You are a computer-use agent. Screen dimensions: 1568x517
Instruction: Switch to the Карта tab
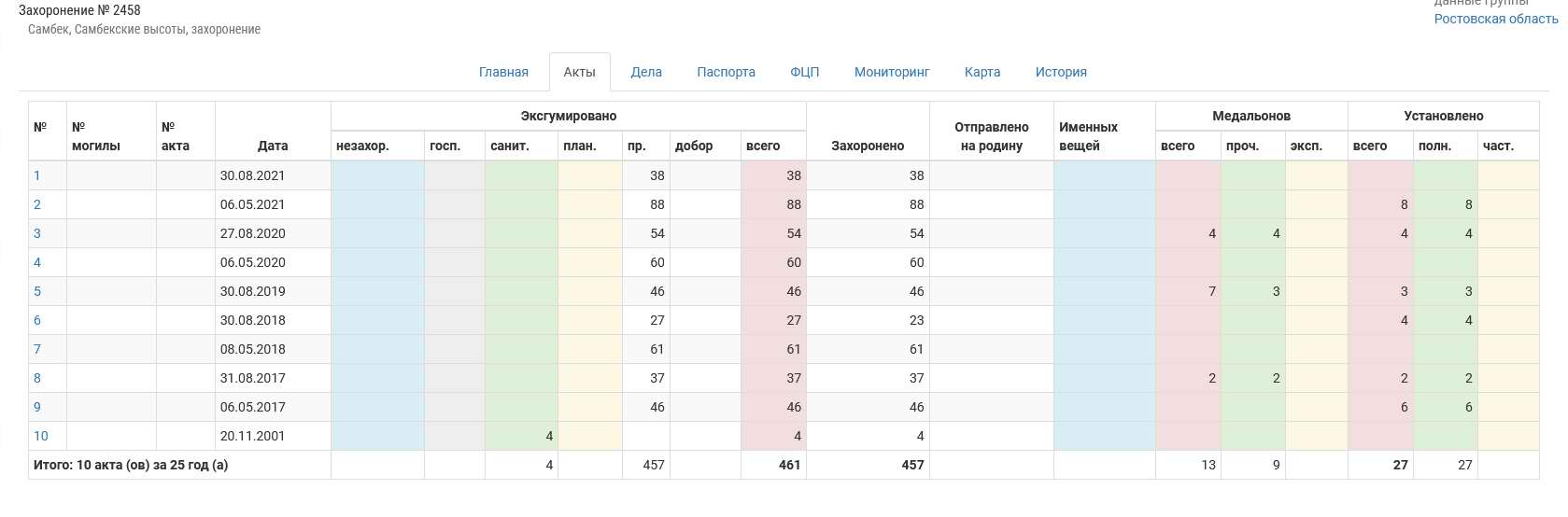[x=982, y=72]
